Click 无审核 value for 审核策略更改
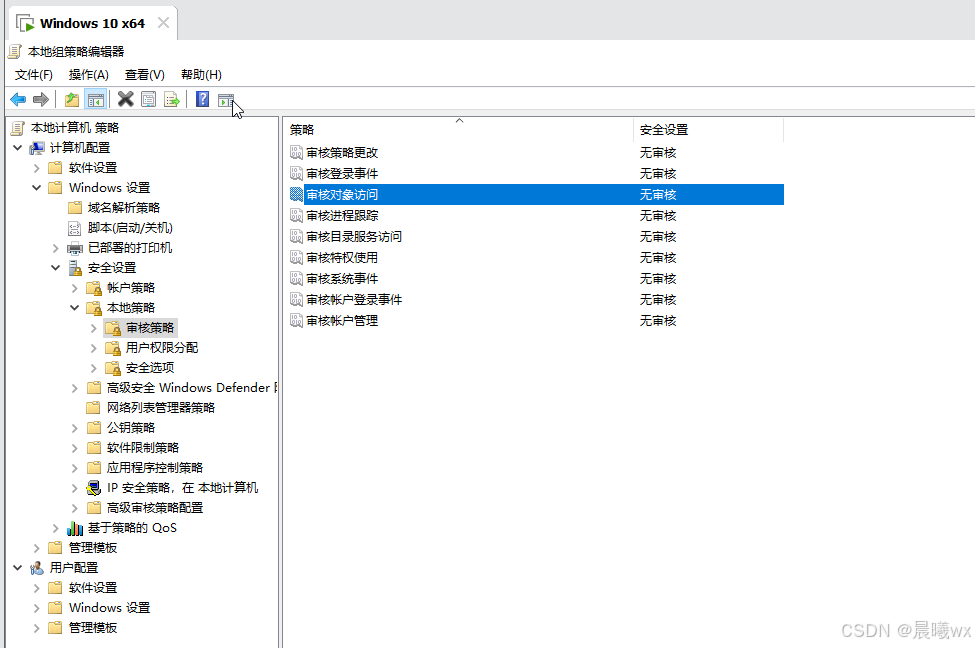This screenshot has height=648, width=975. click(658, 152)
